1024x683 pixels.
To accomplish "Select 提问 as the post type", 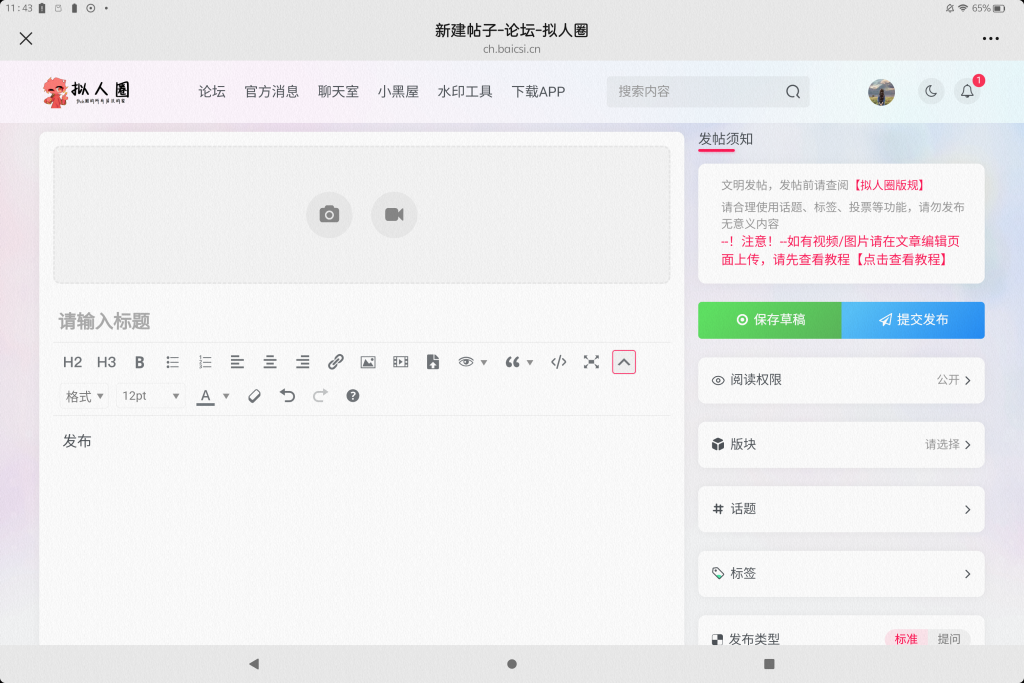I will click(x=949, y=639).
